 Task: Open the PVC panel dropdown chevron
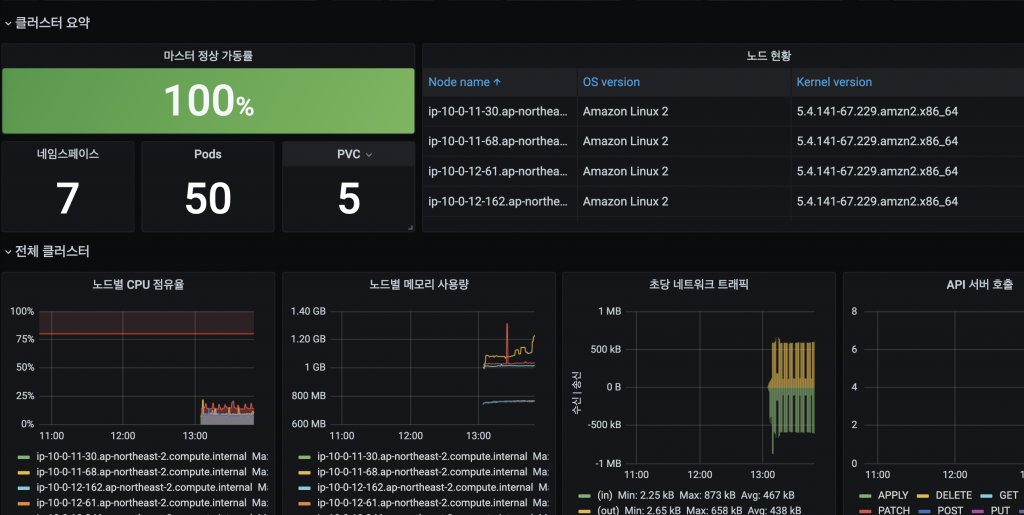coord(370,155)
